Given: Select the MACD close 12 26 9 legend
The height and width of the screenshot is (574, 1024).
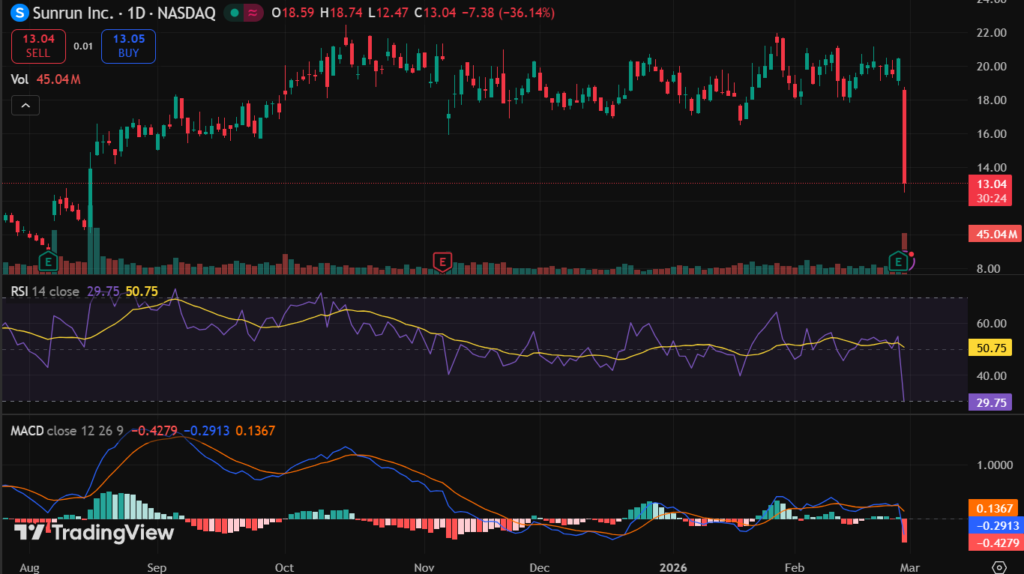Looking at the screenshot, I should click(x=66, y=430).
